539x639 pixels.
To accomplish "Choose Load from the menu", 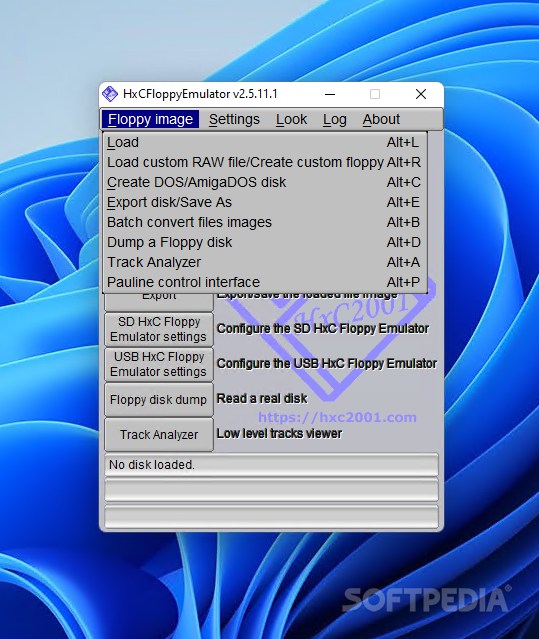I will 265,142.
